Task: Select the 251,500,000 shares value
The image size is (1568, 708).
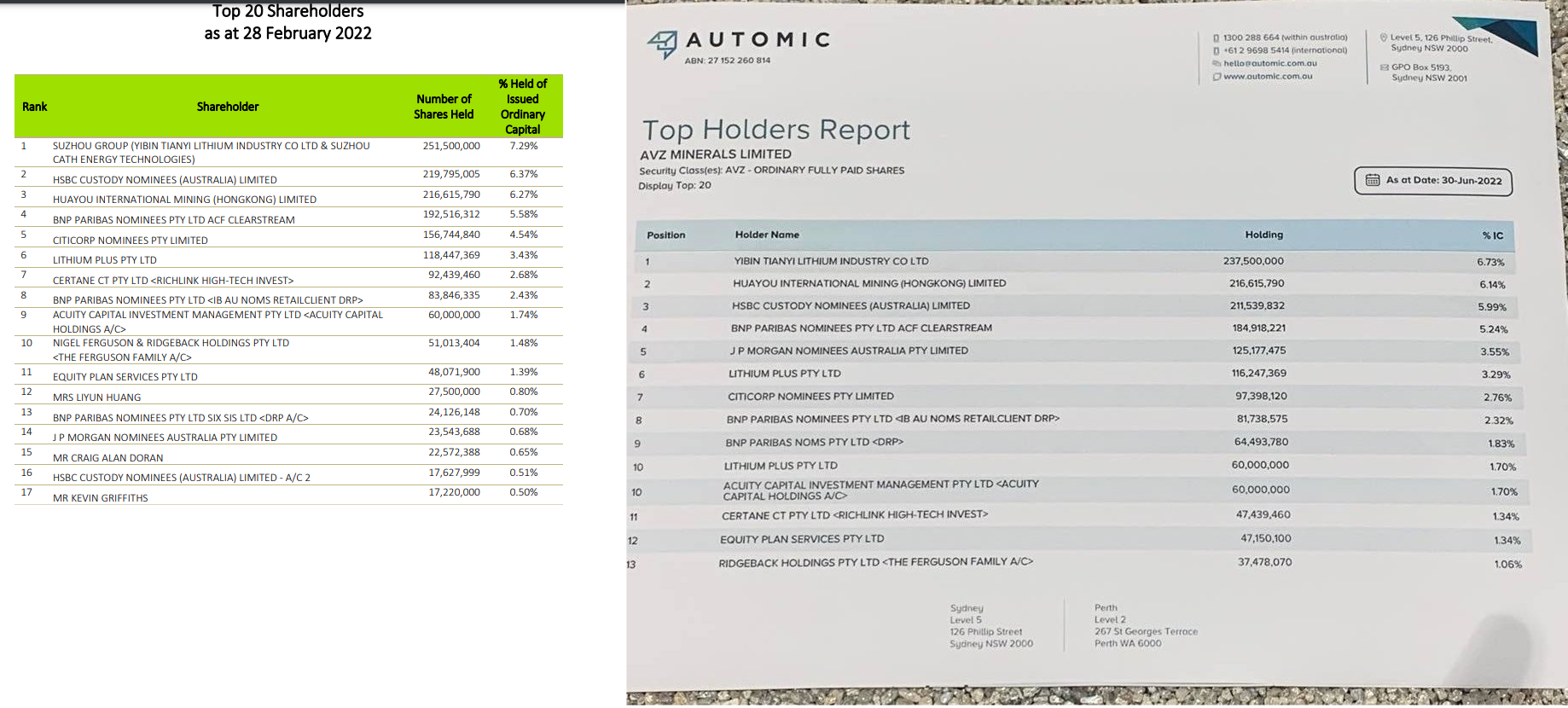Action: [451, 146]
